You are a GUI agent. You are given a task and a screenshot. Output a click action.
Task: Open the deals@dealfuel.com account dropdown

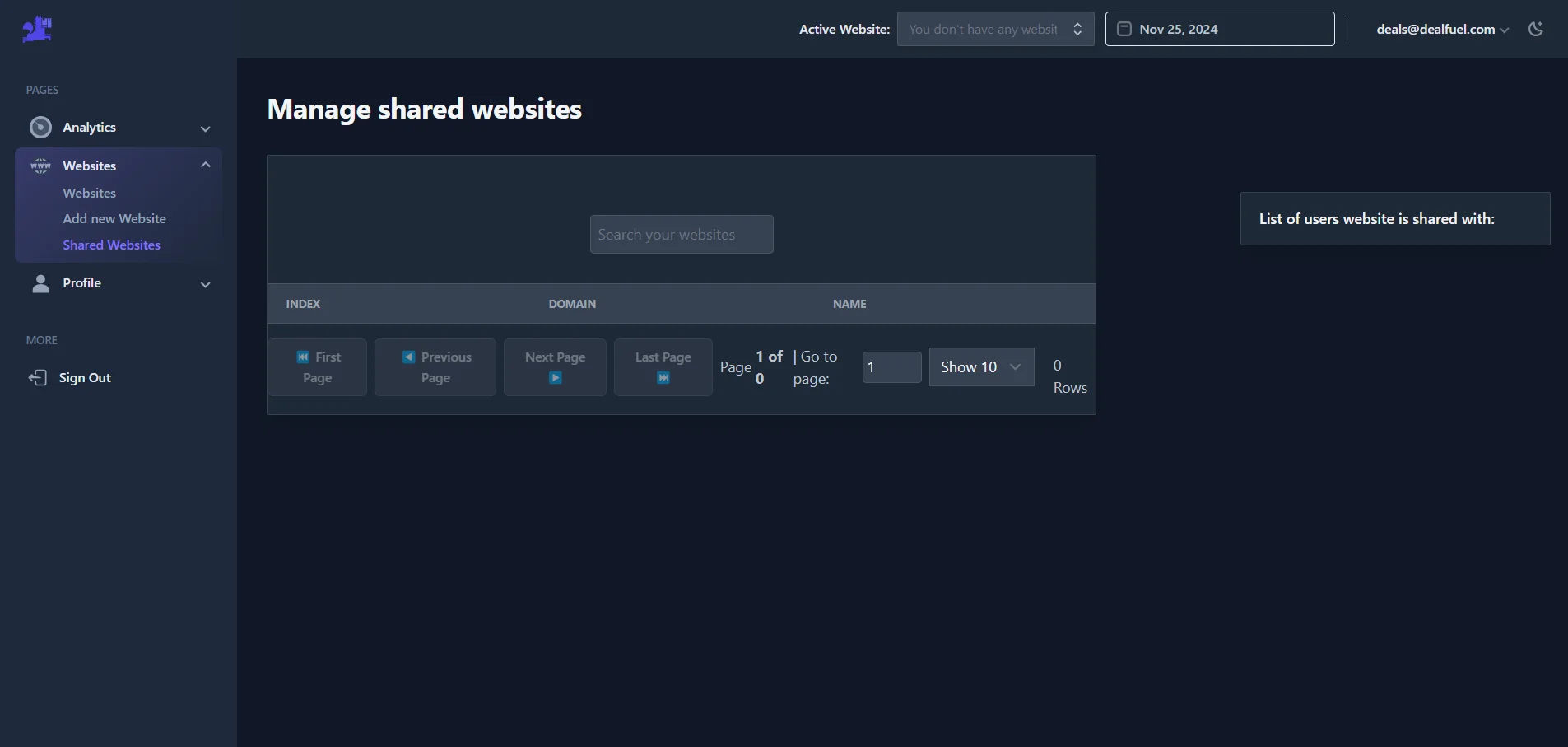(1440, 29)
